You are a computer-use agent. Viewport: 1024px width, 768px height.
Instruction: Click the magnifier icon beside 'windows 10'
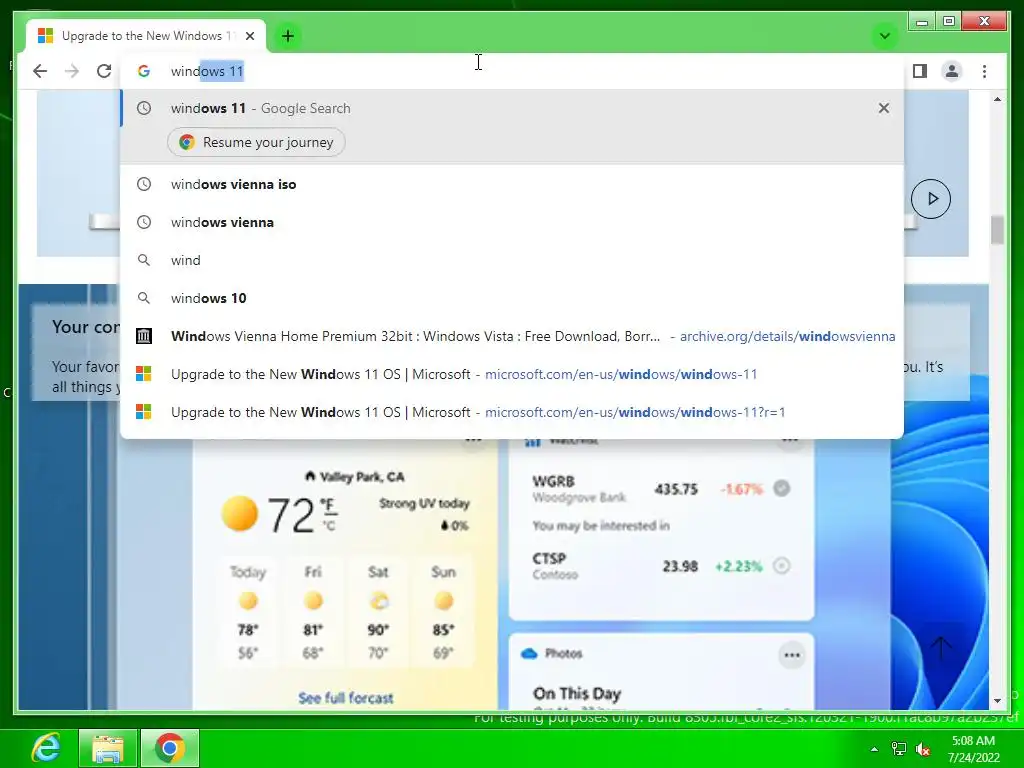[x=144, y=298]
